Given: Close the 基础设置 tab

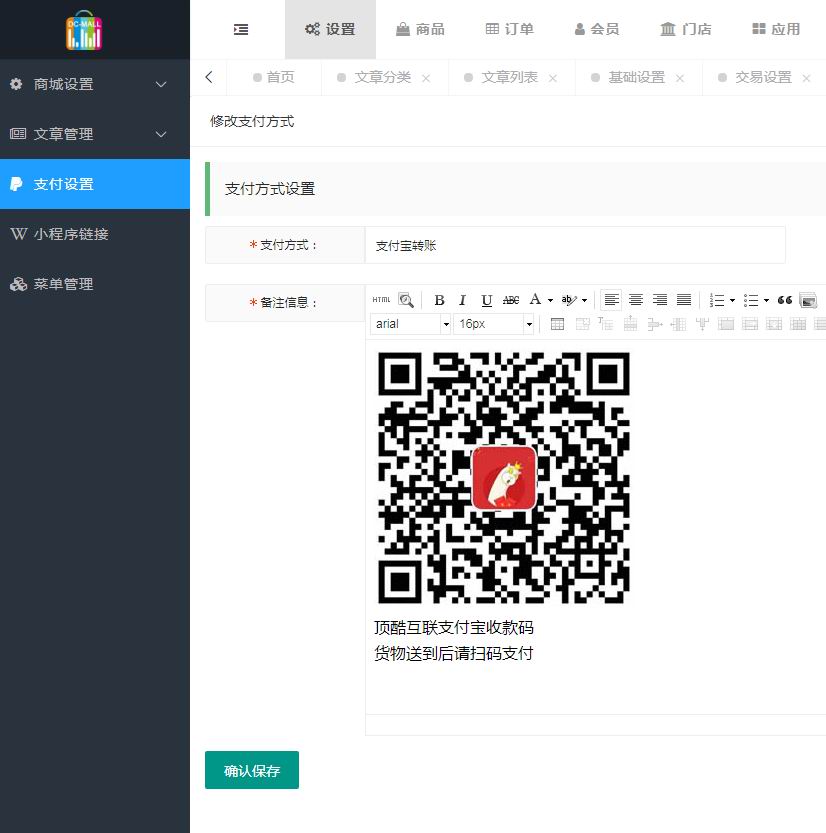Looking at the screenshot, I should click(x=679, y=78).
